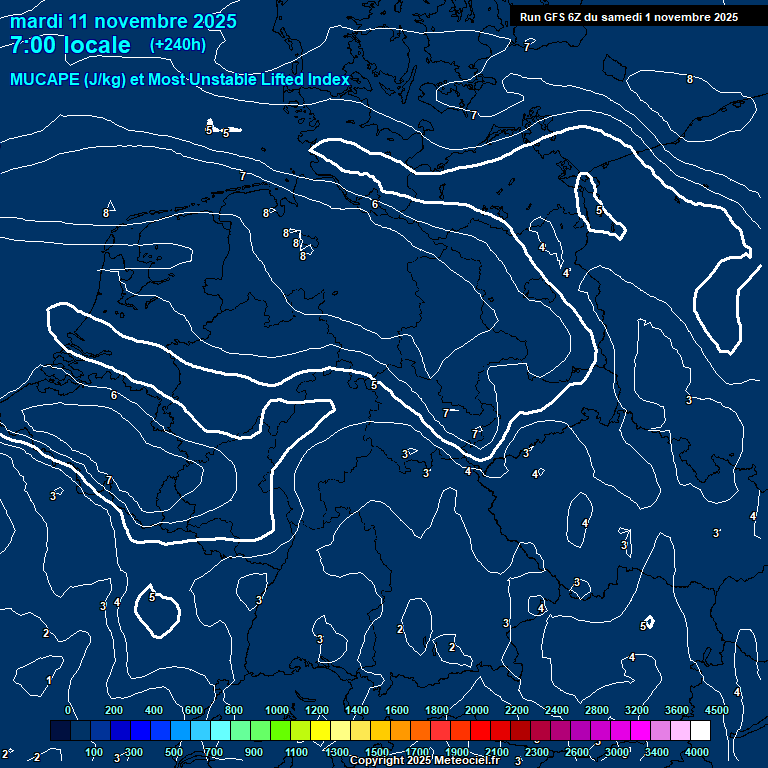Screen dimensions: 768x768
Task: Select the magenta 3200–3400 legend swatch
Action: click(x=640, y=730)
